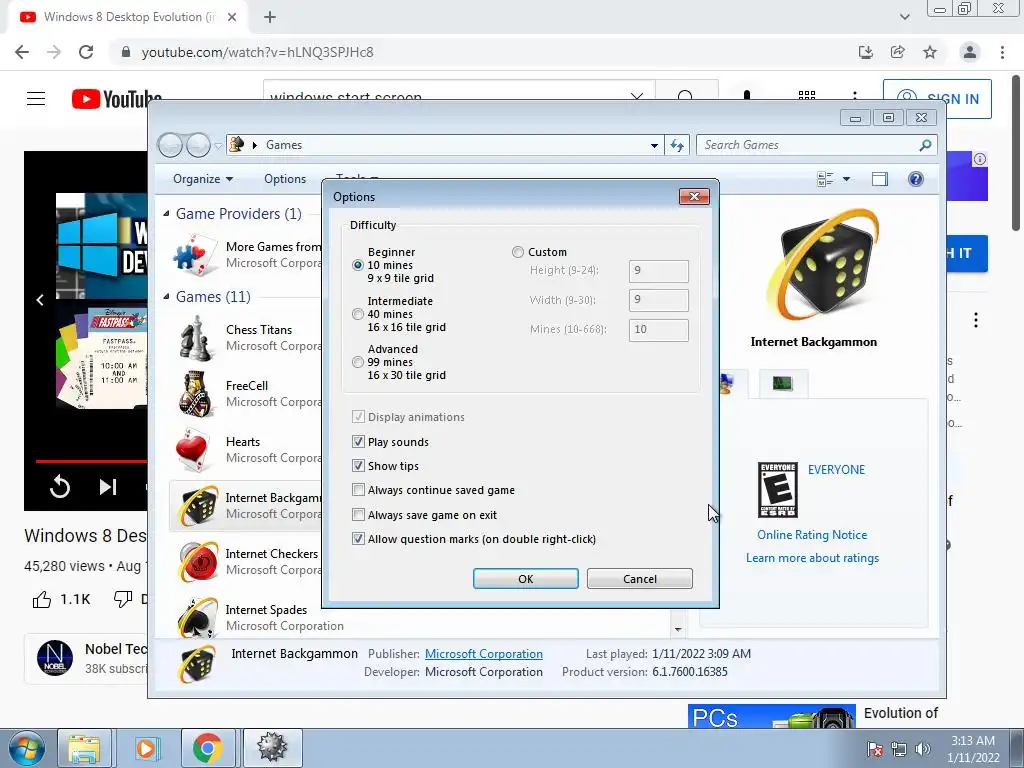Select the More Games puzzle icon

[x=195, y=255]
